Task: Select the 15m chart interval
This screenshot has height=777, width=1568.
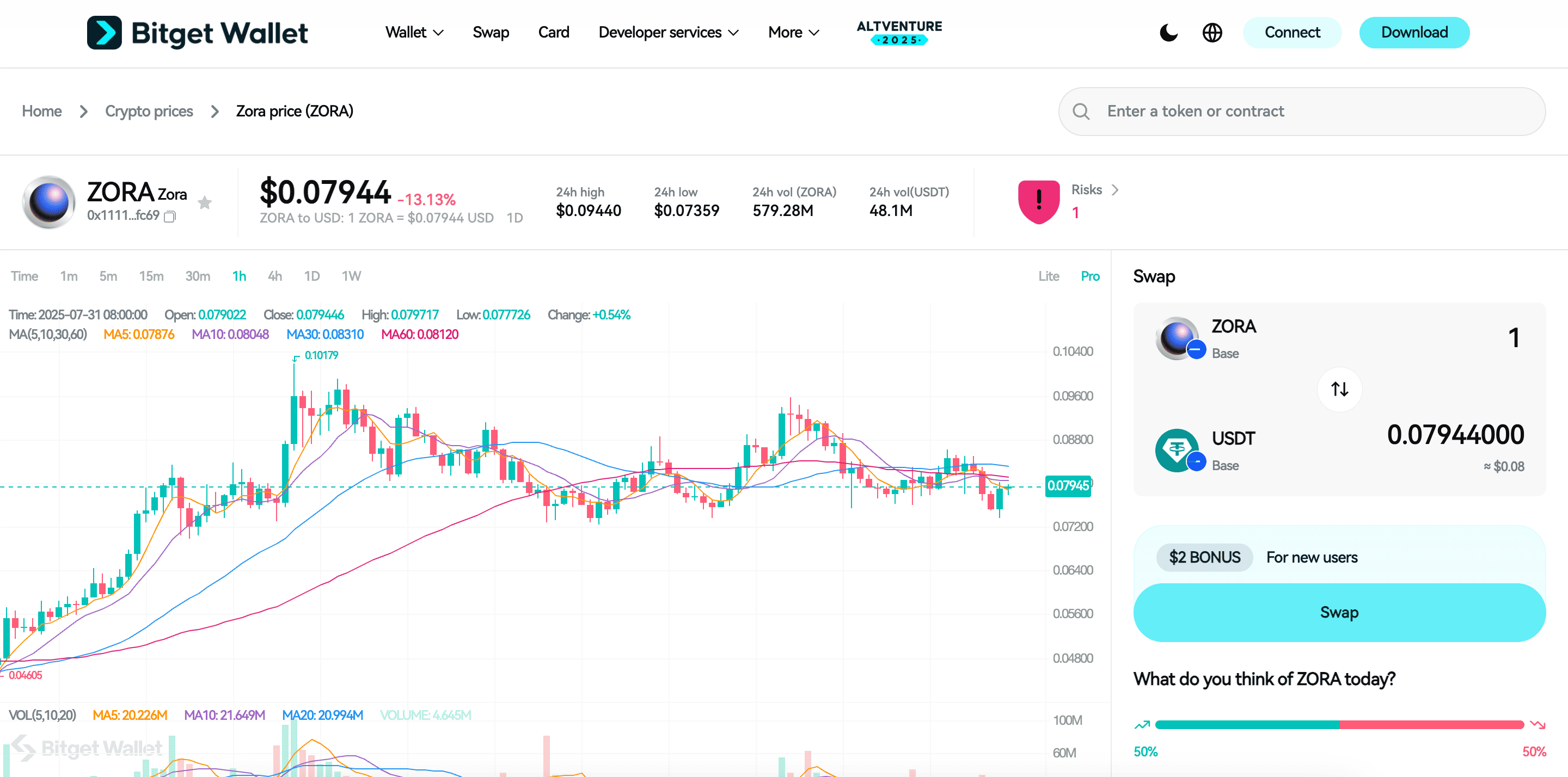Action: coord(151,276)
